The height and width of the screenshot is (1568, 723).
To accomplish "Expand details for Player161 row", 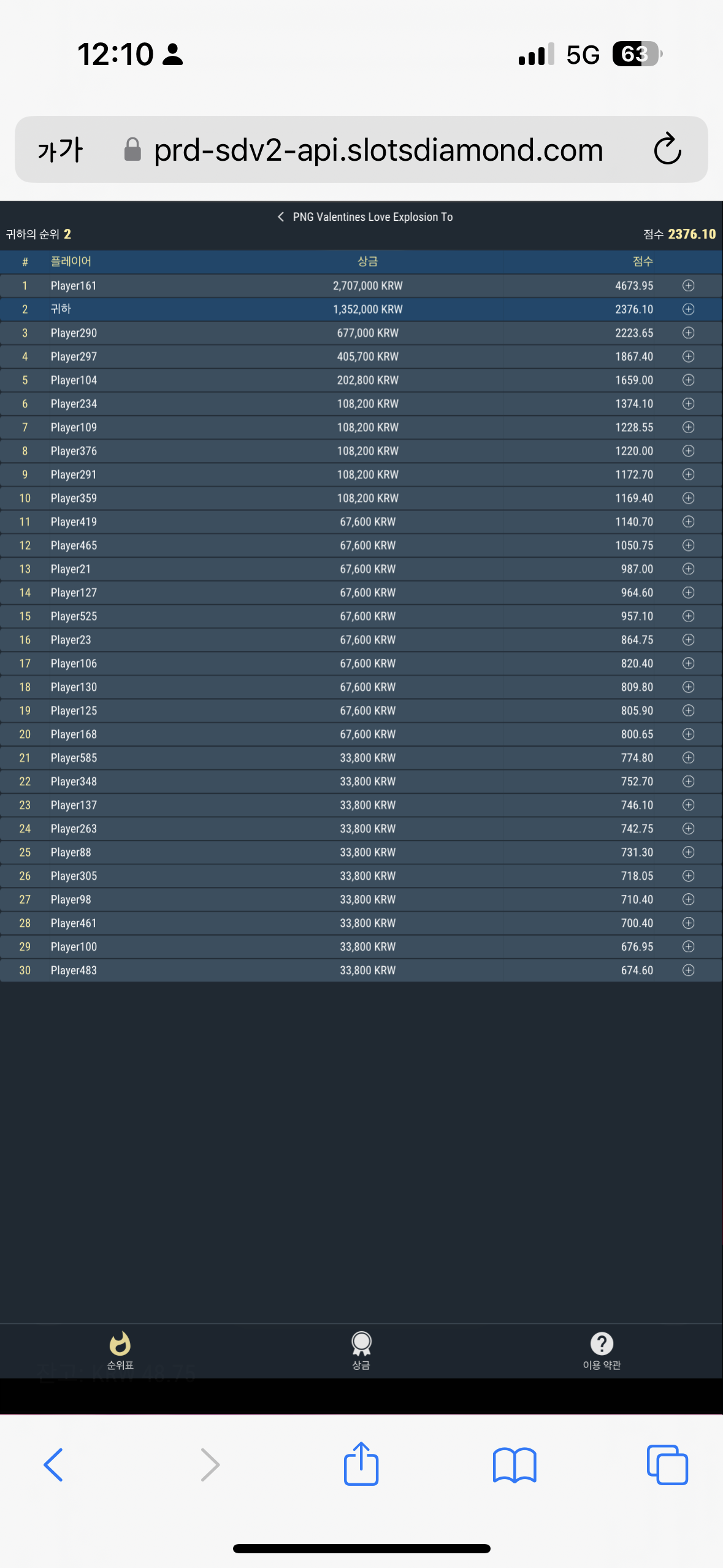I will [x=688, y=285].
